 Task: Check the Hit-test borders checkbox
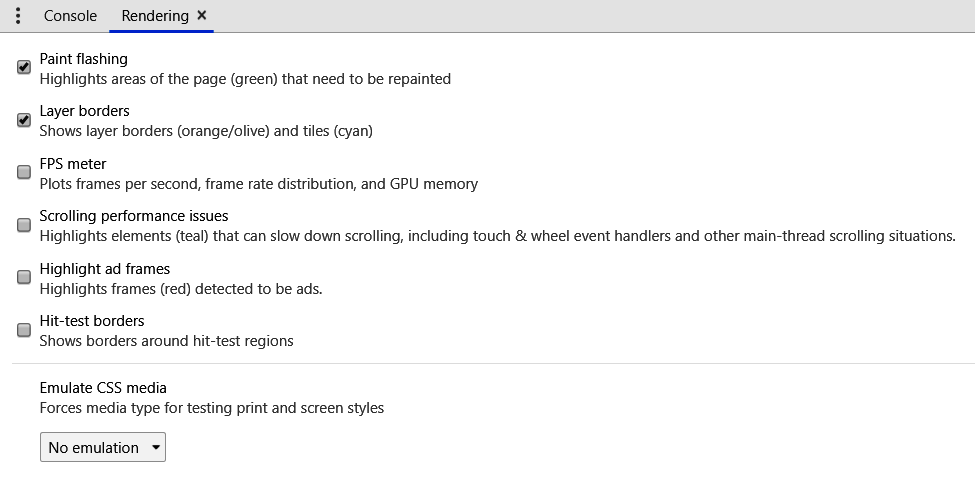coord(24,330)
